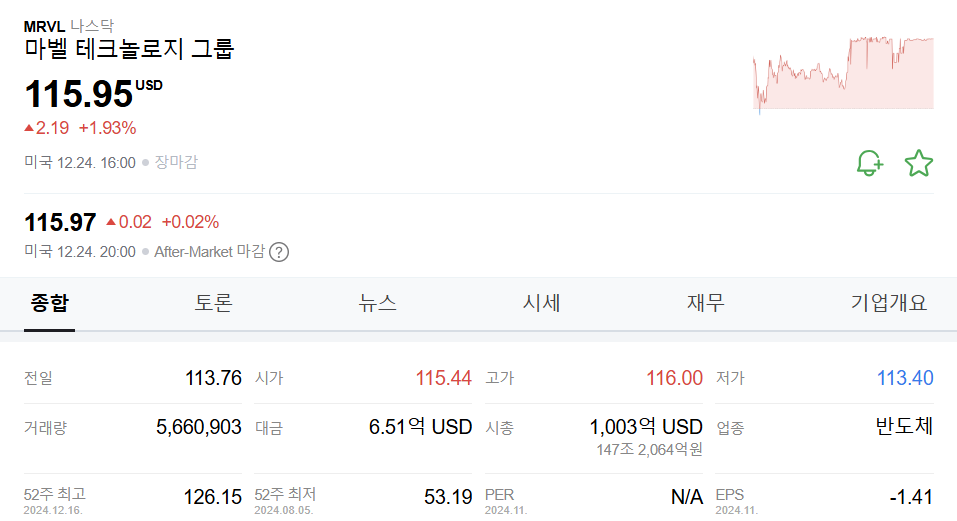Click the MRVL ticker symbol
Image resolution: width=957 pixels, height=521 pixels.
point(45,26)
